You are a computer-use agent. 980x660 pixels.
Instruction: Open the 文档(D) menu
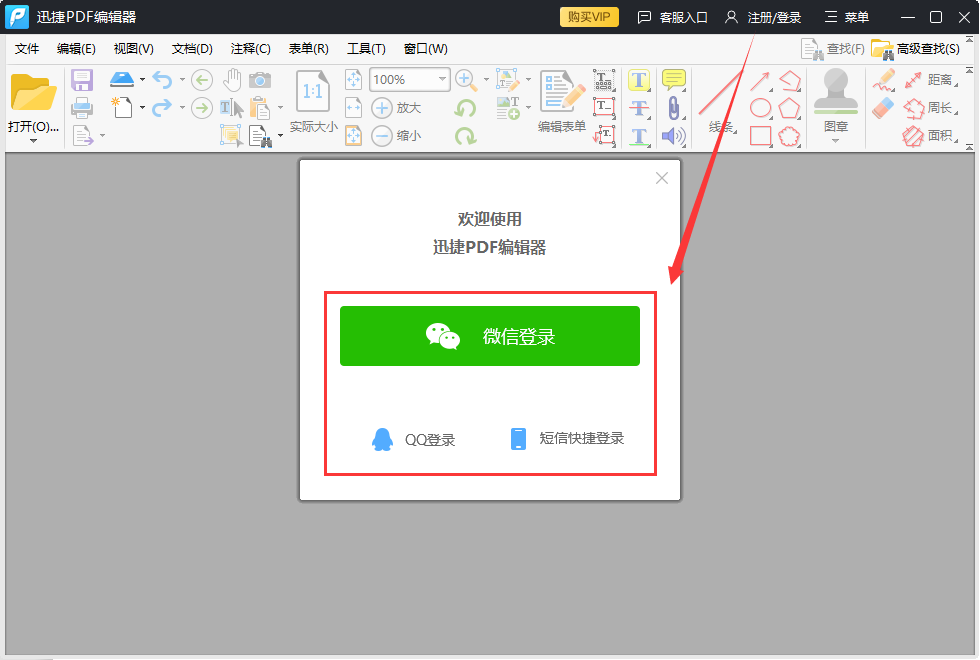(x=192, y=49)
